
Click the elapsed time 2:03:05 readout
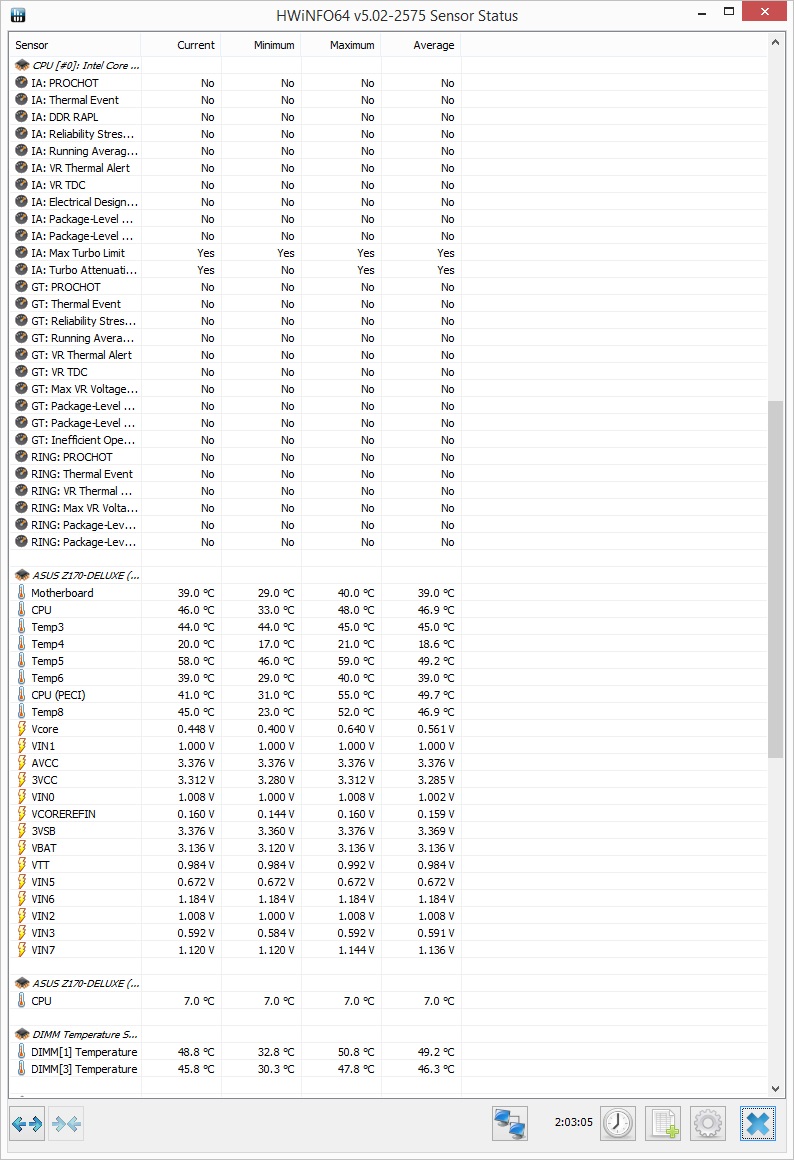tap(573, 1122)
